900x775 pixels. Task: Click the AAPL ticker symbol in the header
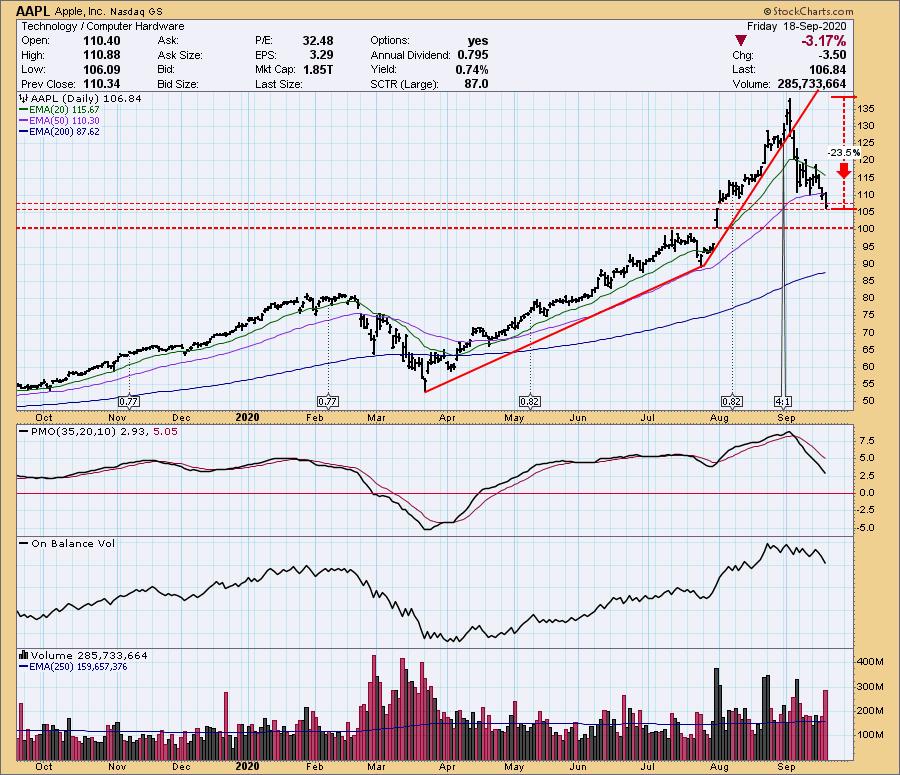[33, 11]
